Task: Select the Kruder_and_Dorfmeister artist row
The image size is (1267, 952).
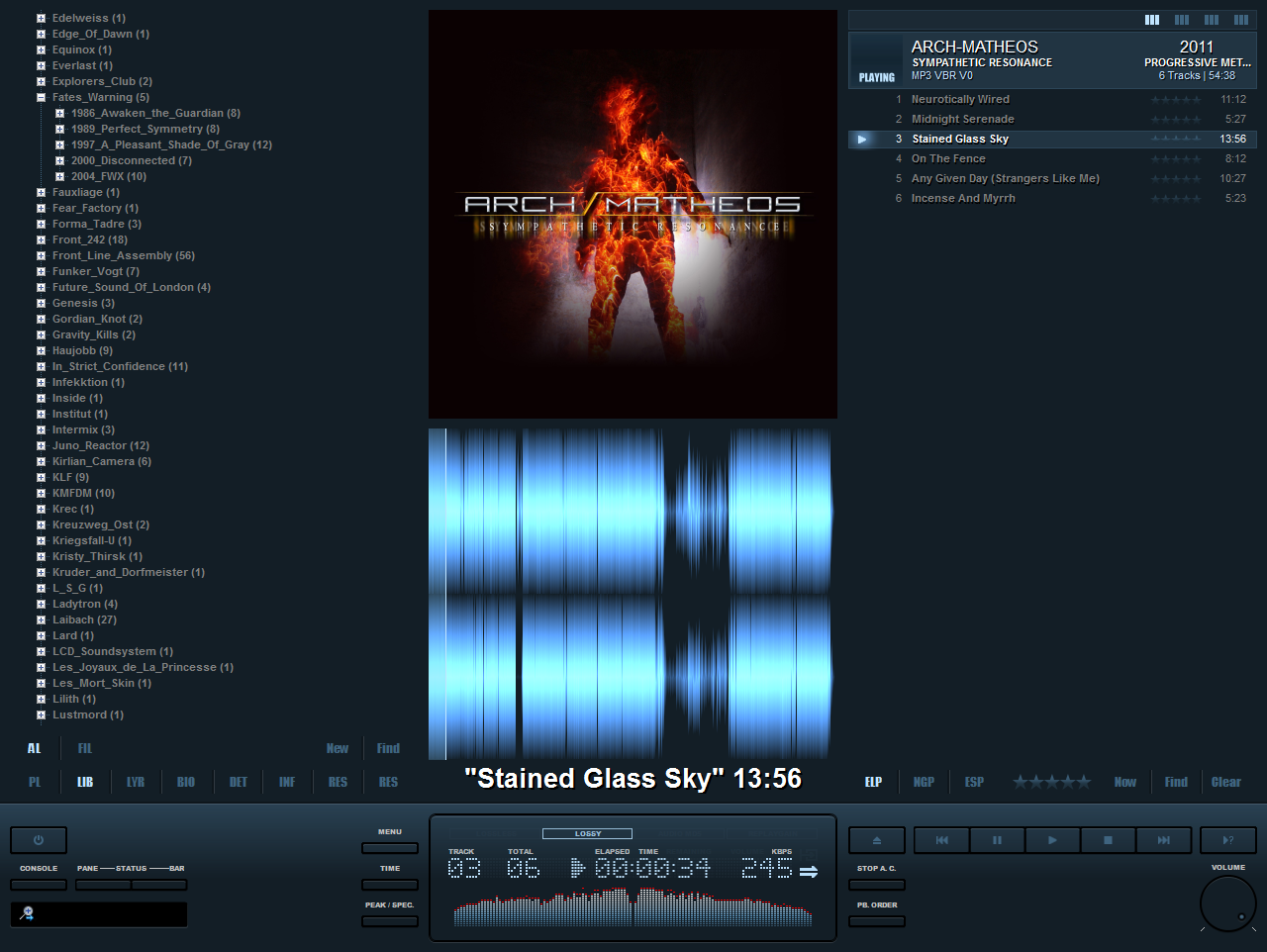Action: (x=128, y=573)
